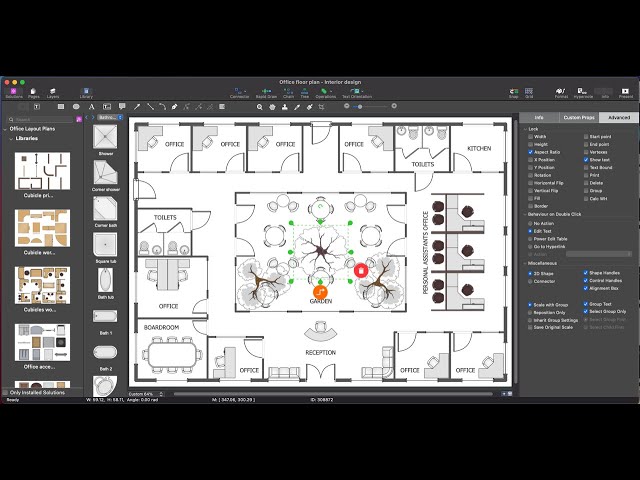Select the ellipse shape tool
The image size is (640, 480).
click(76, 107)
